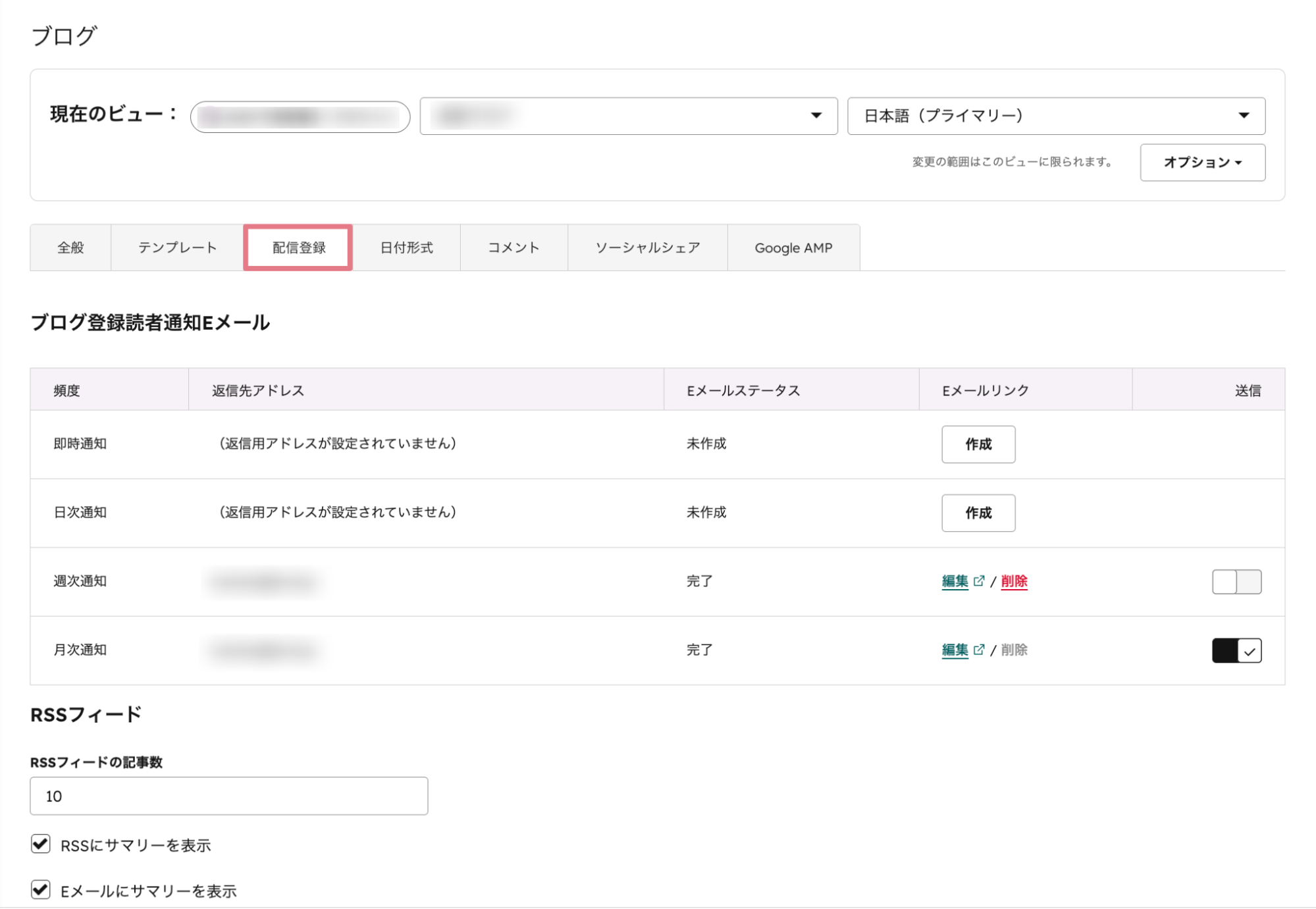Go to the 日付形式 tab
The image size is (1316, 909).
[x=406, y=247]
